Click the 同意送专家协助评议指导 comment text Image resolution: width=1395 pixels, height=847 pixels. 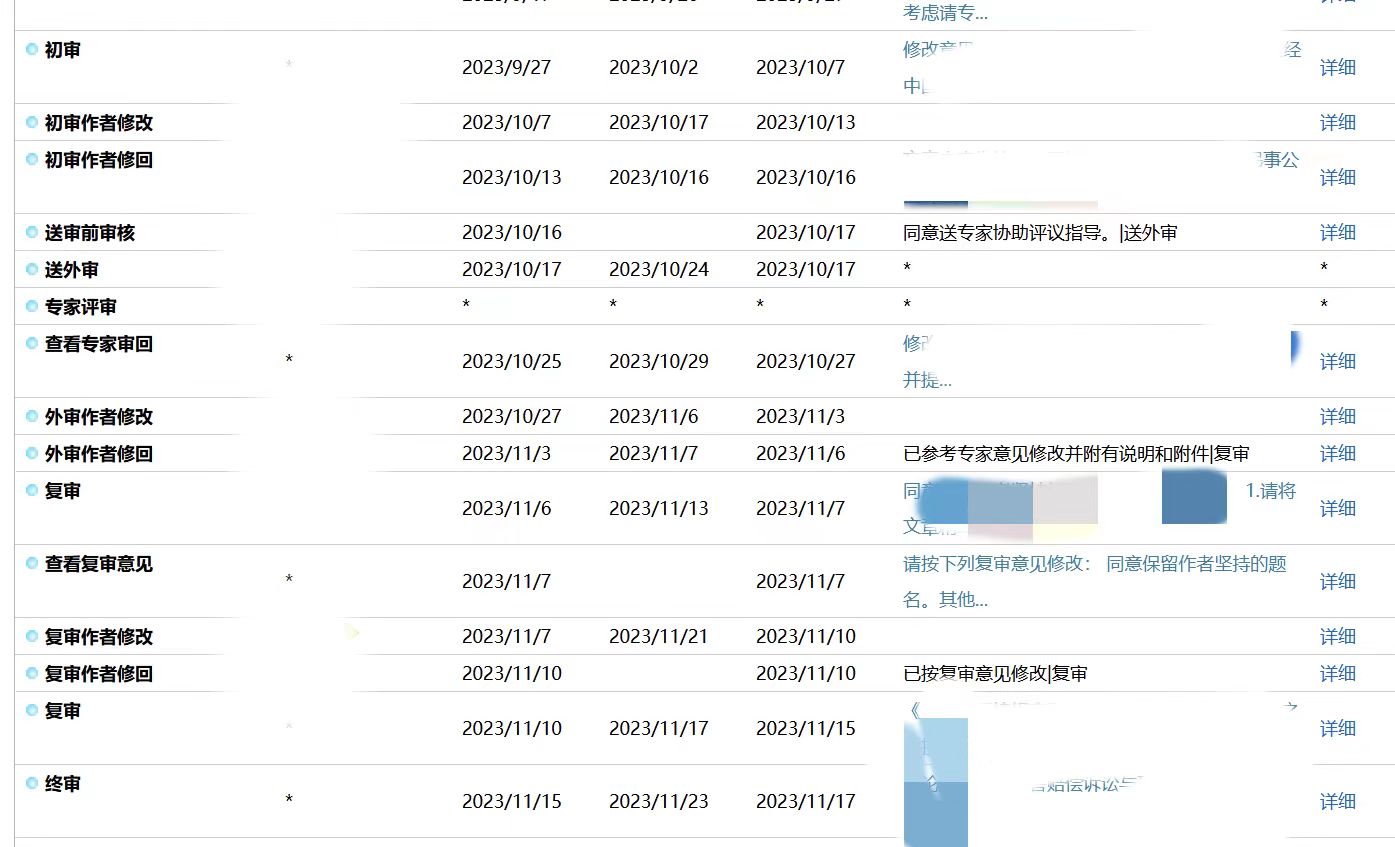(1039, 232)
